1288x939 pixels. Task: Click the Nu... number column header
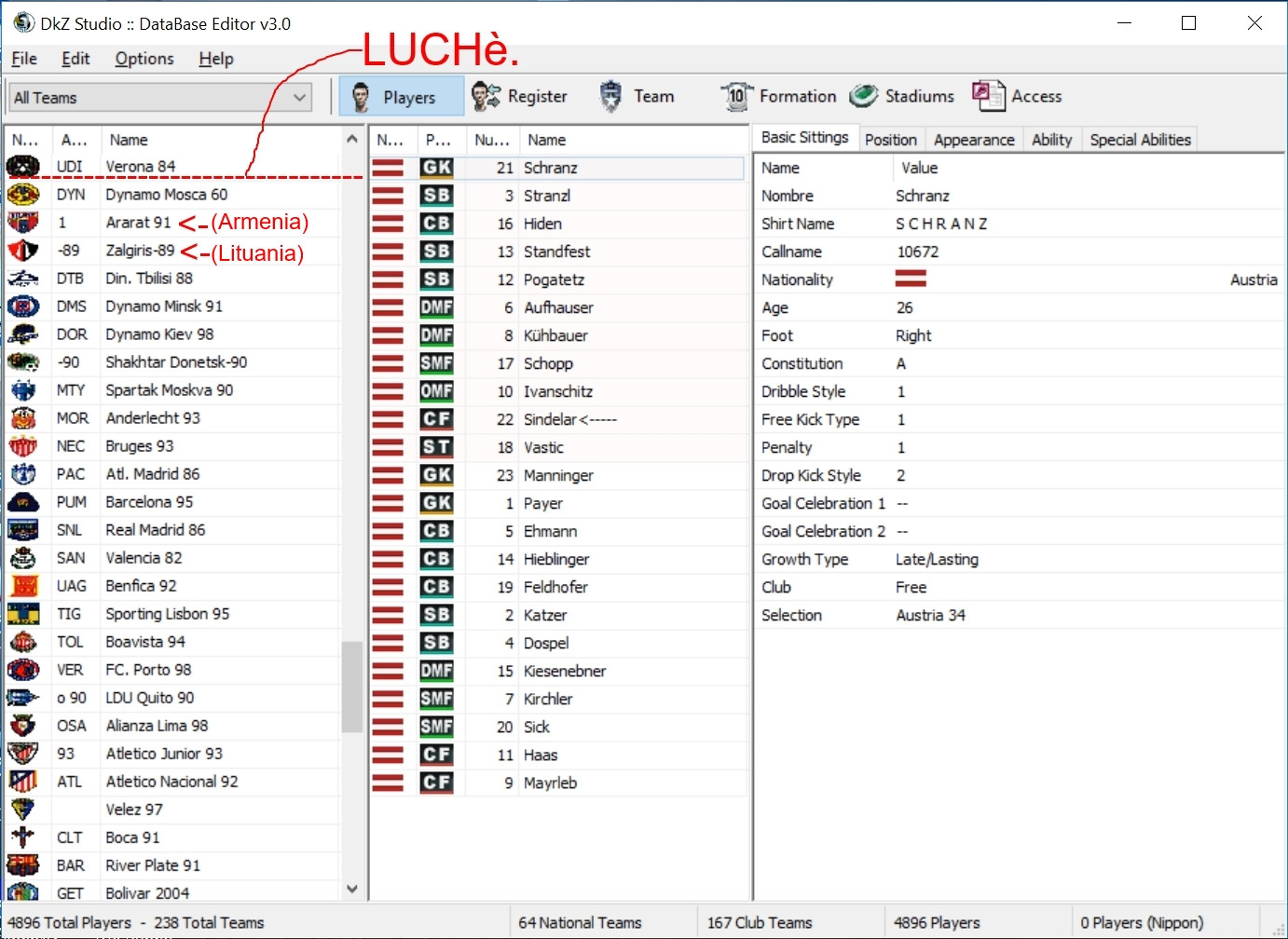pyautogui.click(x=492, y=140)
